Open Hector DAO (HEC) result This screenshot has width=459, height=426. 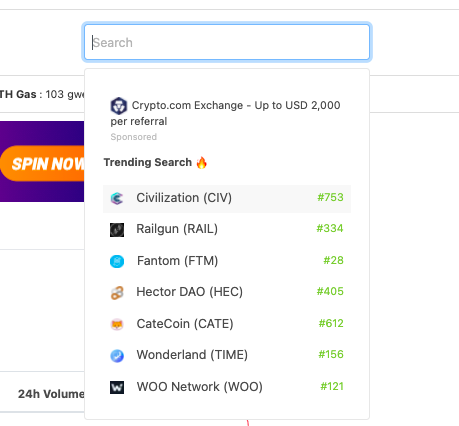click(x=227, y=292)
